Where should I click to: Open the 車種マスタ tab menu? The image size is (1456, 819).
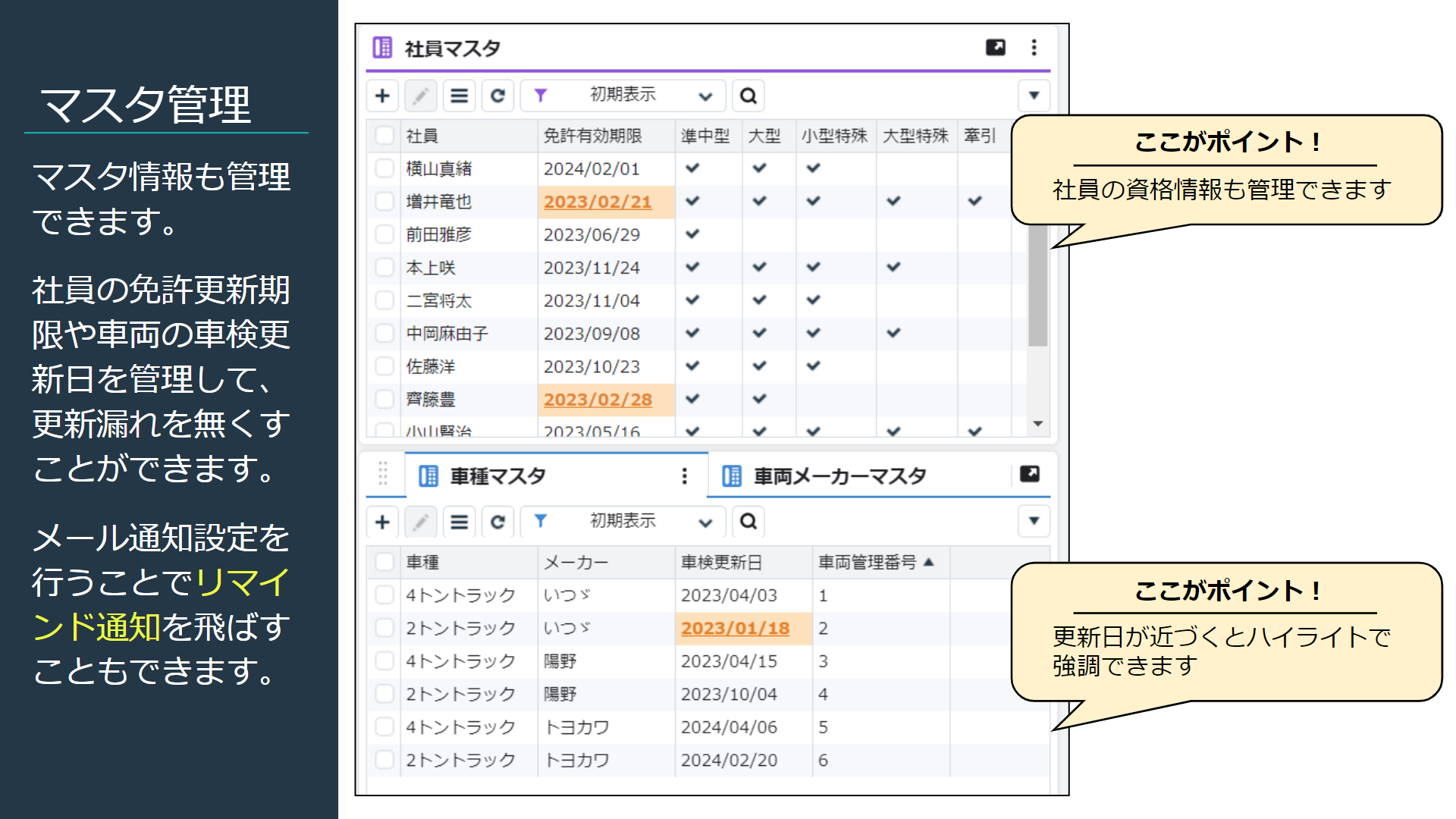685,475
